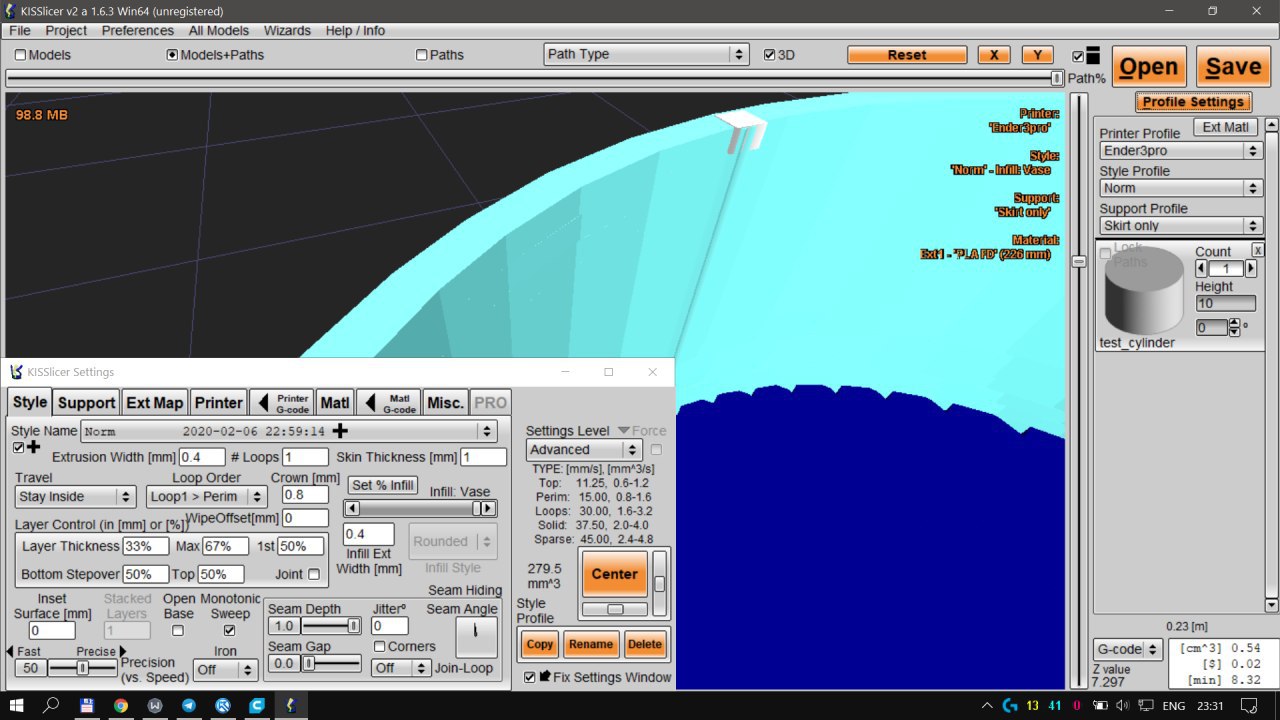Click the orange Reset button
The width and height of the screenshot is (1280, 720).
[x=907, y=55]
